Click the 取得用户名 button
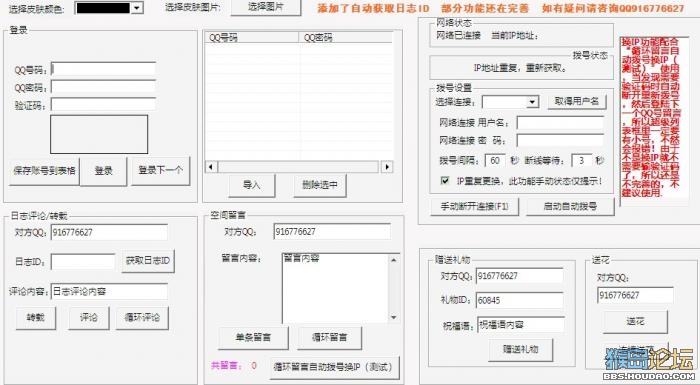This screenshot has height=385, width=700. (577, 101)
